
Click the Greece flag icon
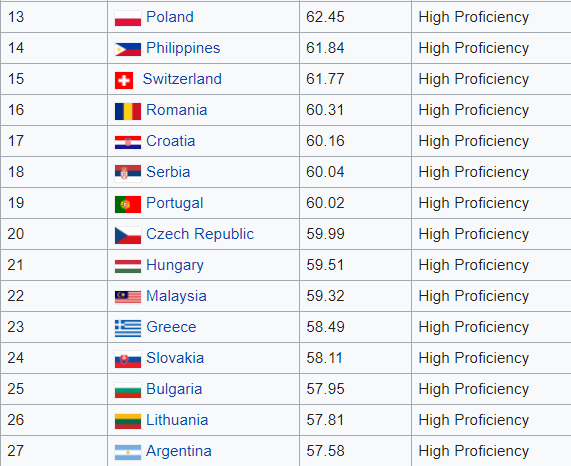128,328
